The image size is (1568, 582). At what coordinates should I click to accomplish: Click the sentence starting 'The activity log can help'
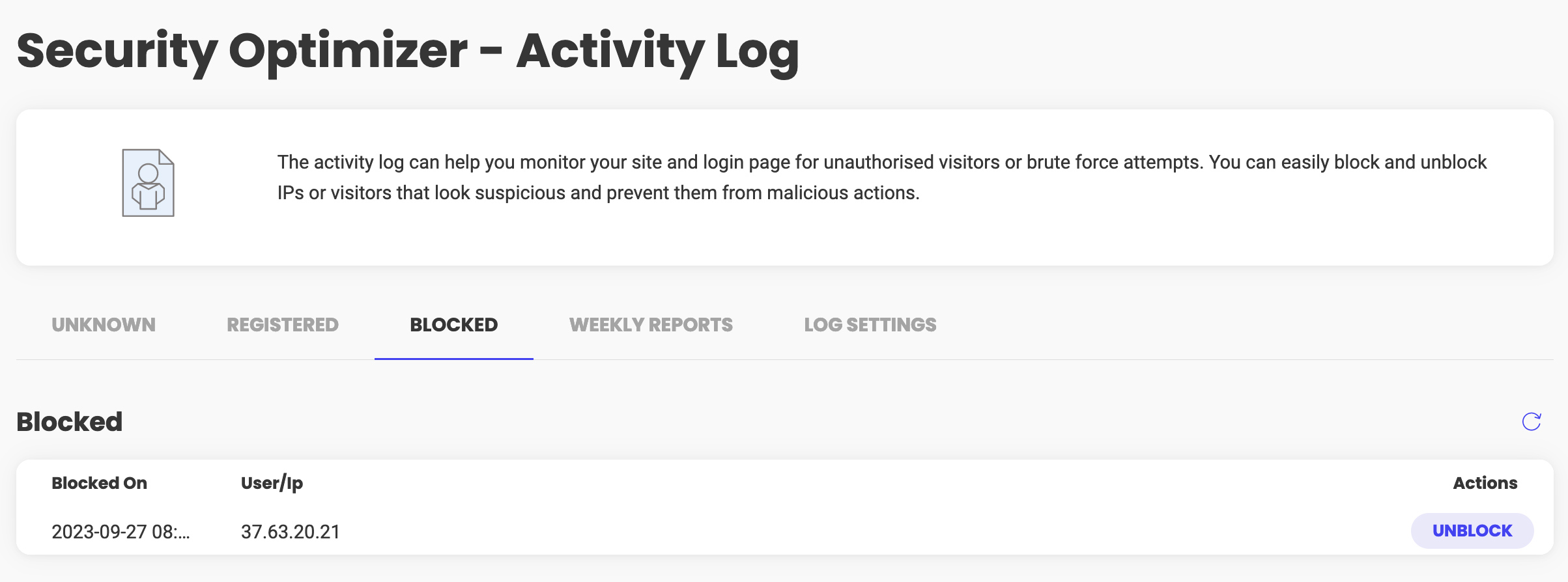pyautogui.click(x=741, y=162)
